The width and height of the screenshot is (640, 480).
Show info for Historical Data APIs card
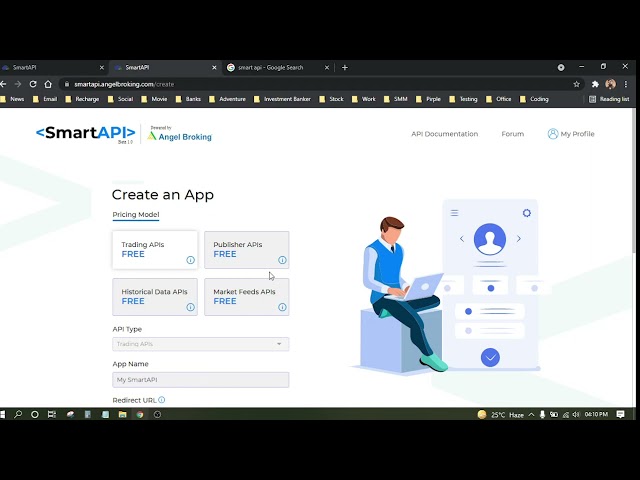pos(190,307)
